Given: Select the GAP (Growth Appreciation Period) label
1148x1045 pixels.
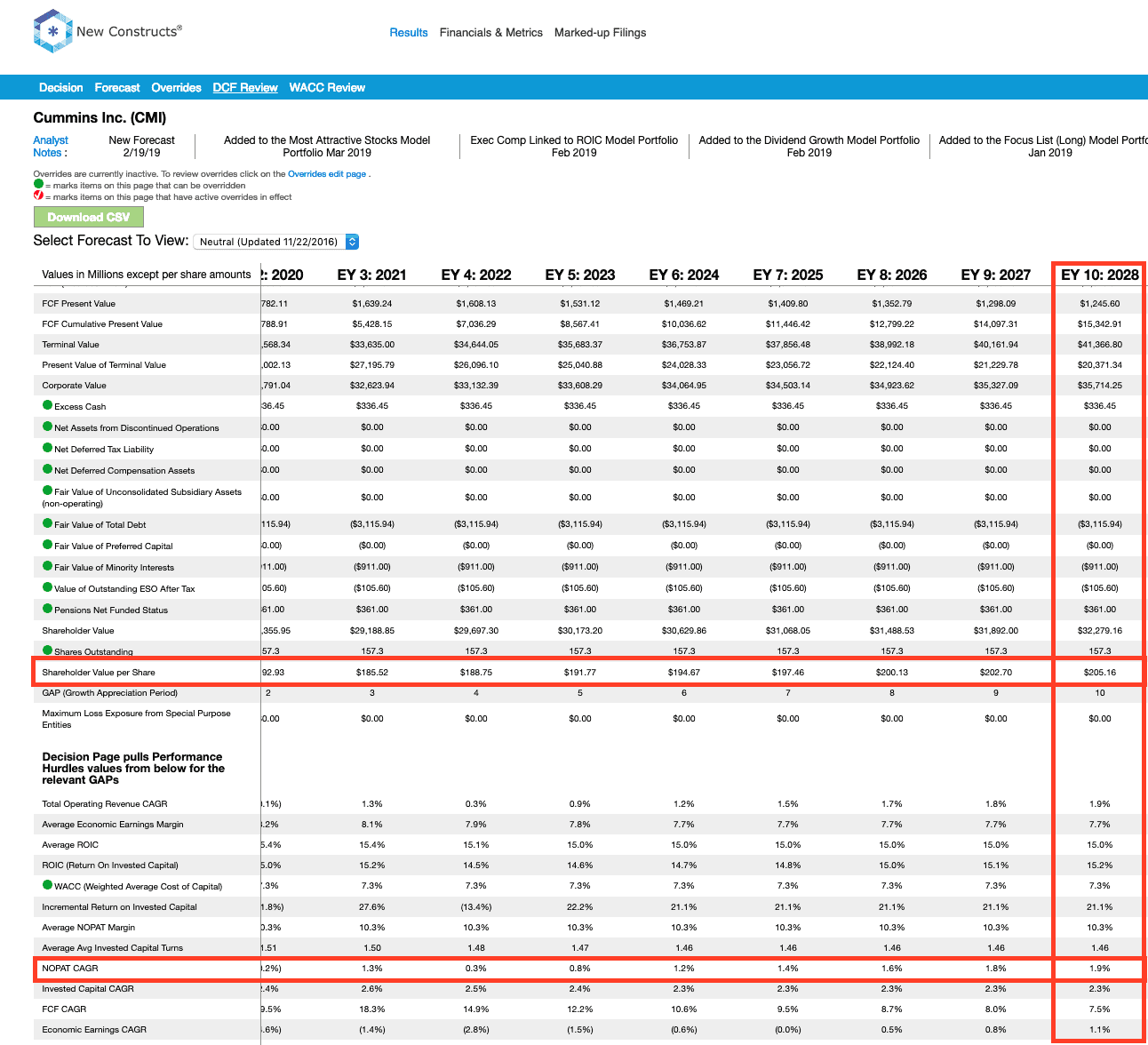Looking at the screenshot, I should (110, 693).
